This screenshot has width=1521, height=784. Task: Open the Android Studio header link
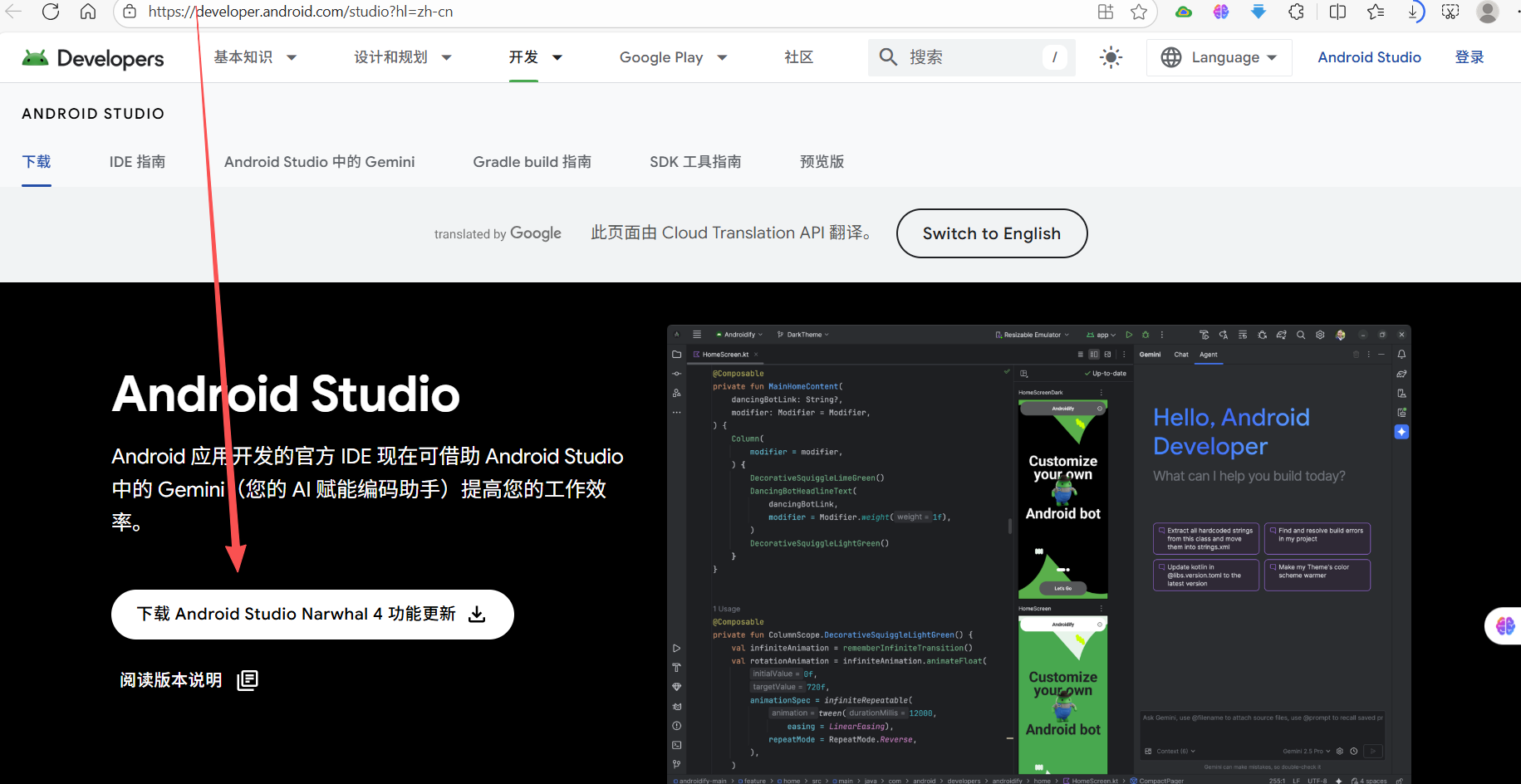[x=1369, y=57]
